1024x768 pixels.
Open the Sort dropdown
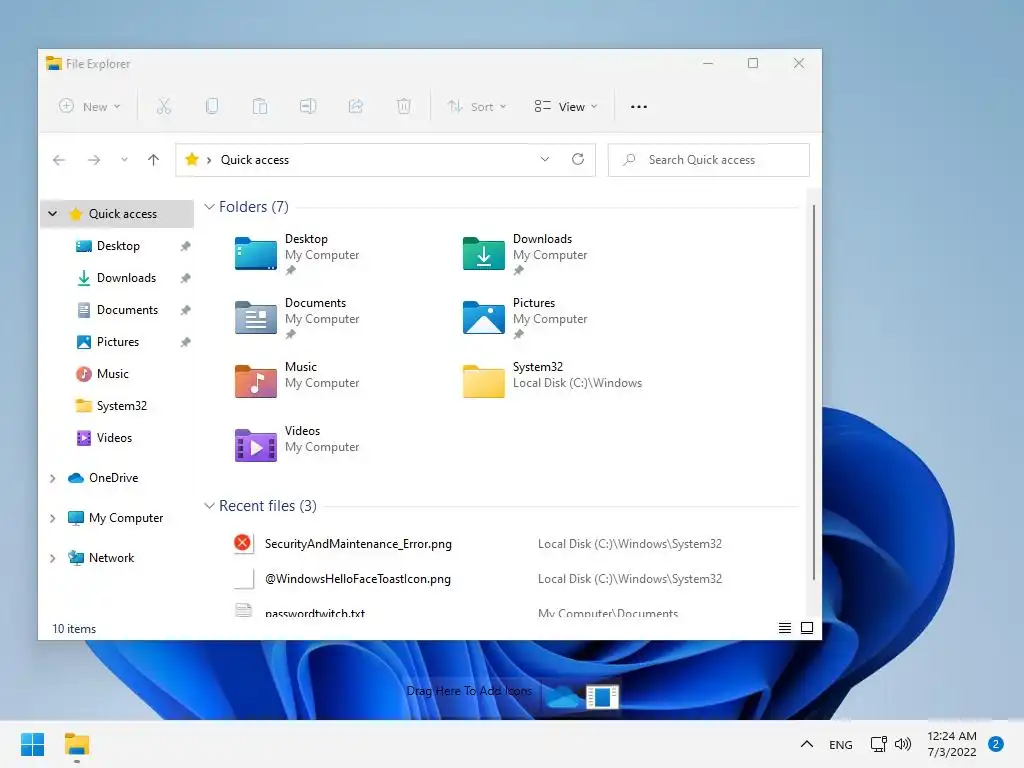[x=477, y=106]
